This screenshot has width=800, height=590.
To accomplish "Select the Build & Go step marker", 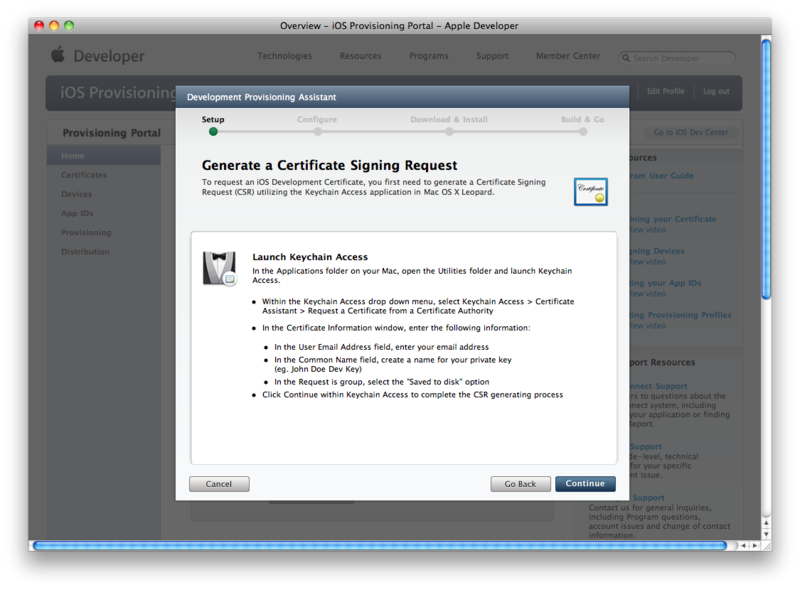I will [583, 132].
